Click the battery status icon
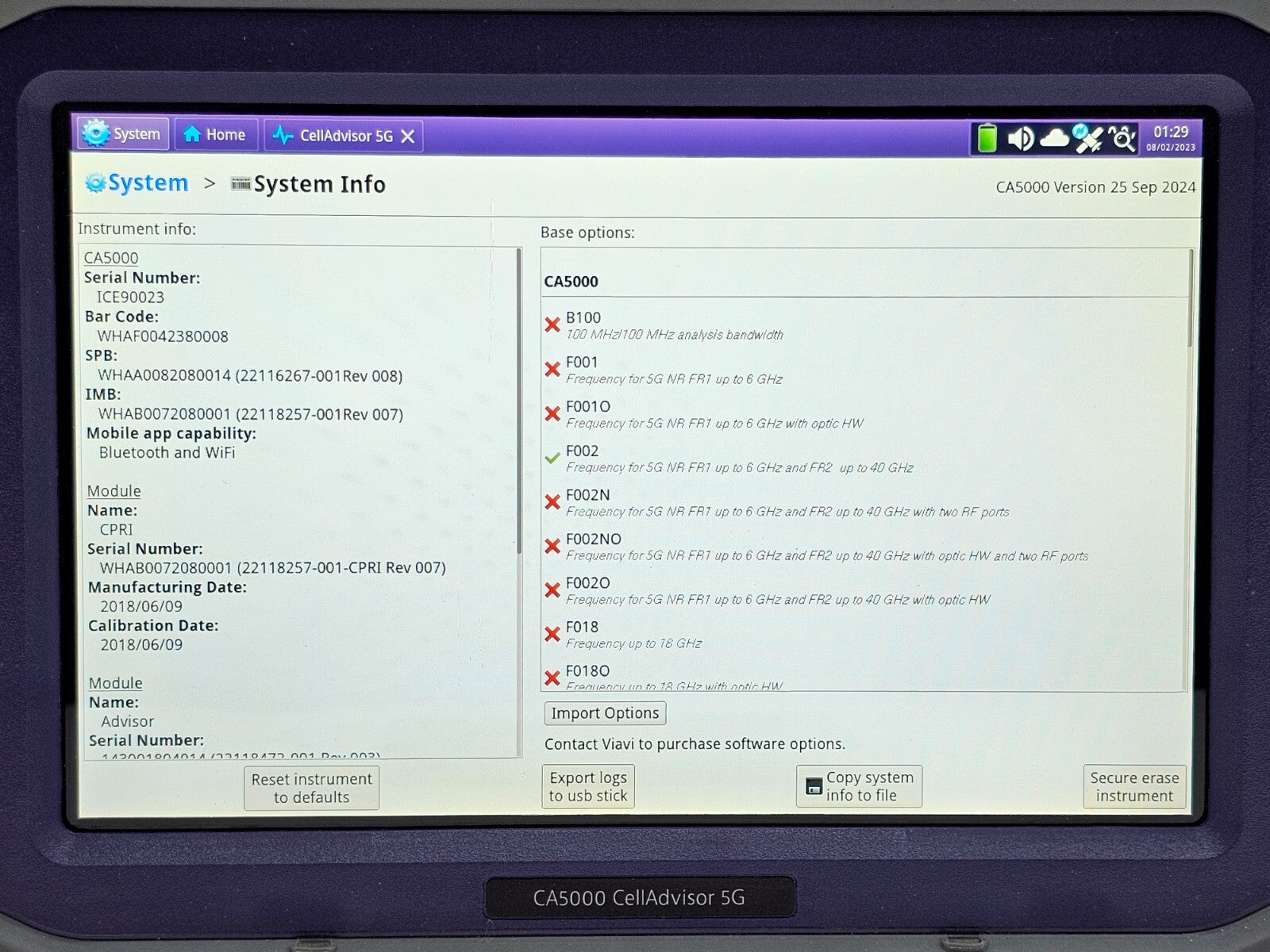 click(987, 138)
